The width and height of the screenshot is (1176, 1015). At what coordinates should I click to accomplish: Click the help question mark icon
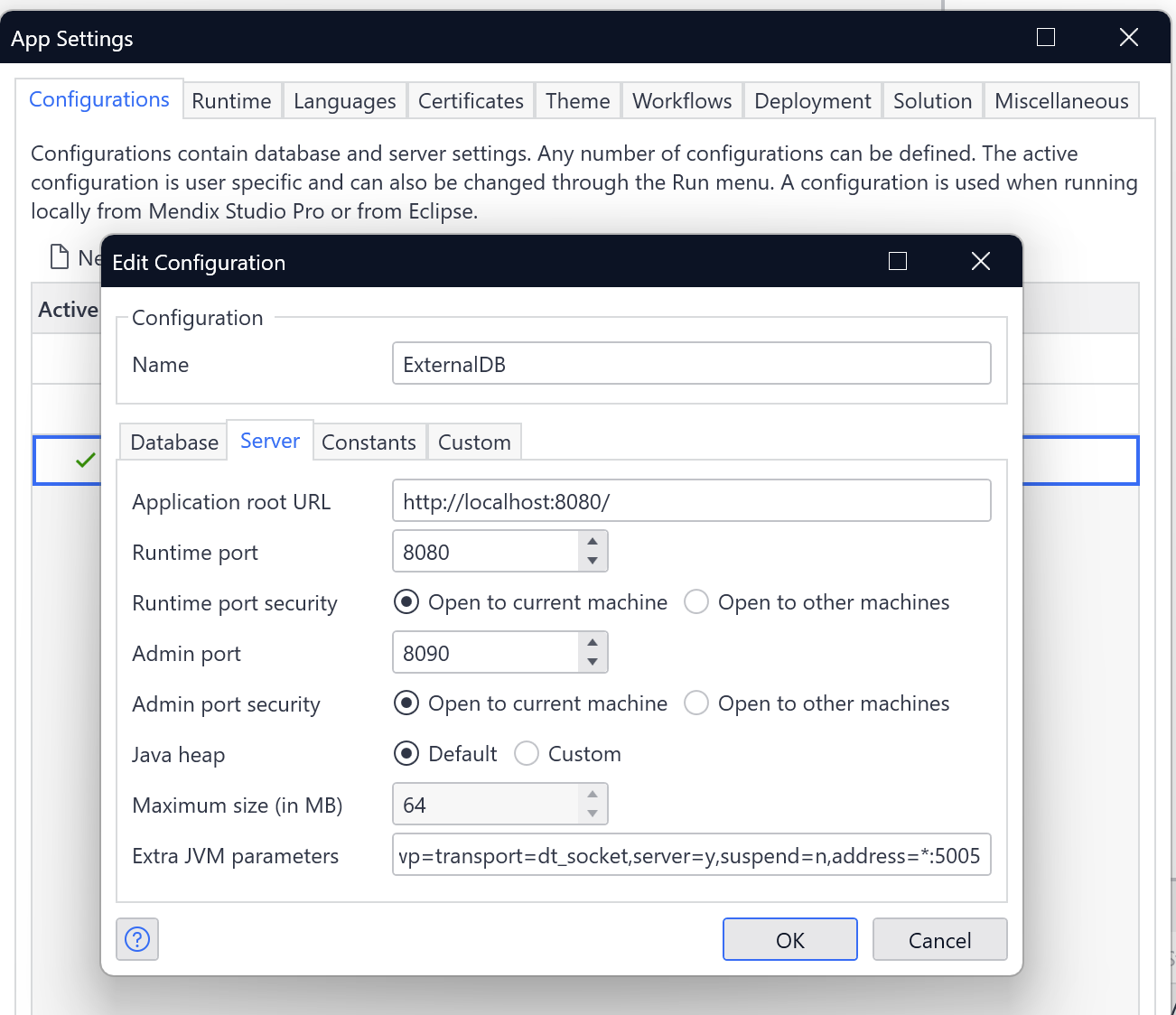(136, 939)
